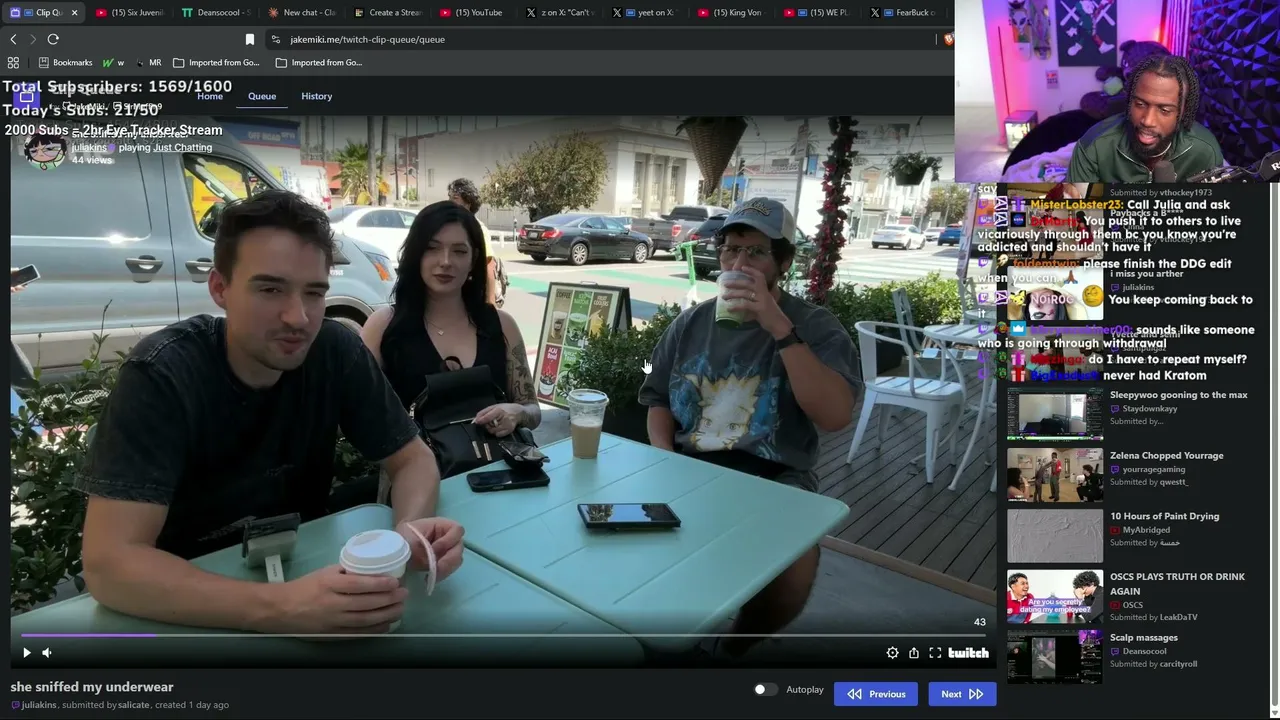This screenshot has width=1280, height=720.
Task: Open the Bookmarks bar item
Action: point(65,62)
